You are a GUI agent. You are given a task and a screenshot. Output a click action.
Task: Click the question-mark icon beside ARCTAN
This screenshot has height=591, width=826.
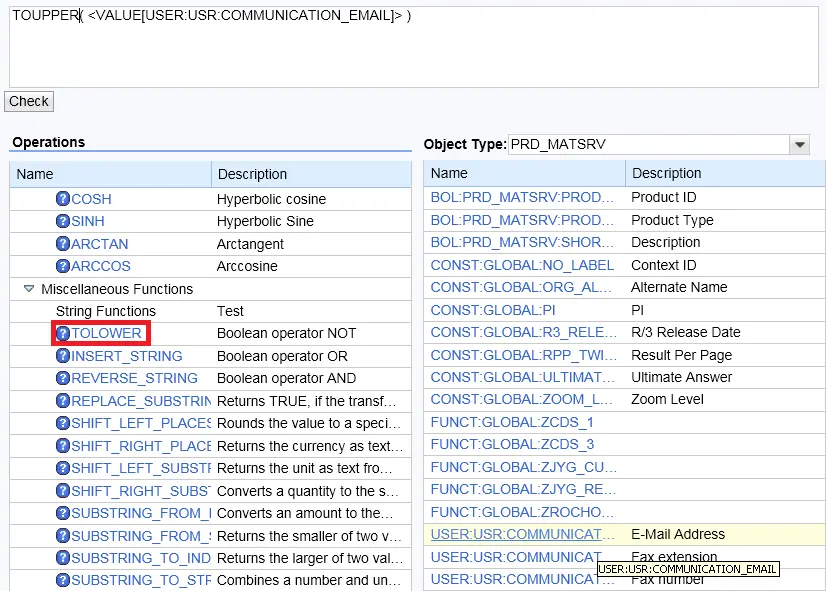(x=63, y=244)
